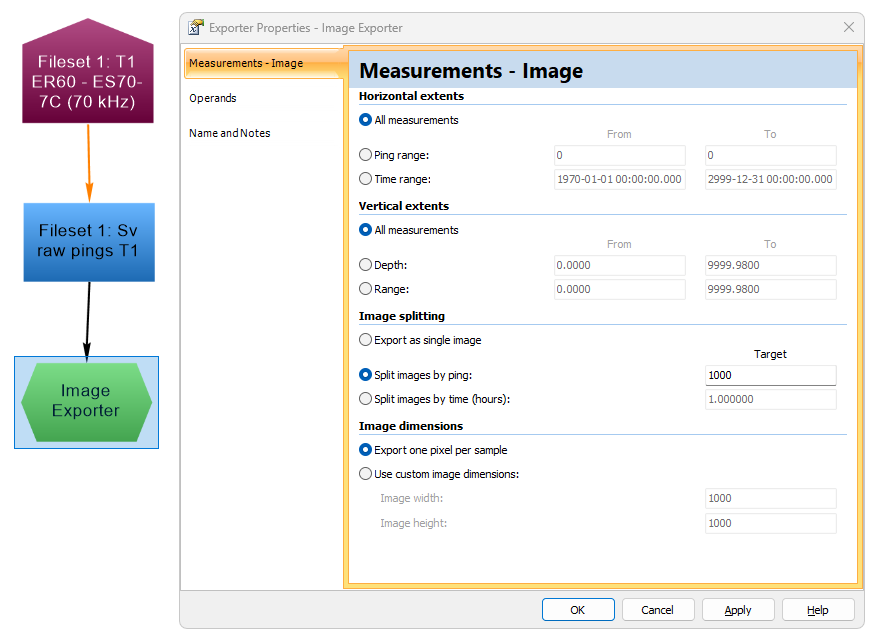Select Range for vertical extents

point(365,289)
